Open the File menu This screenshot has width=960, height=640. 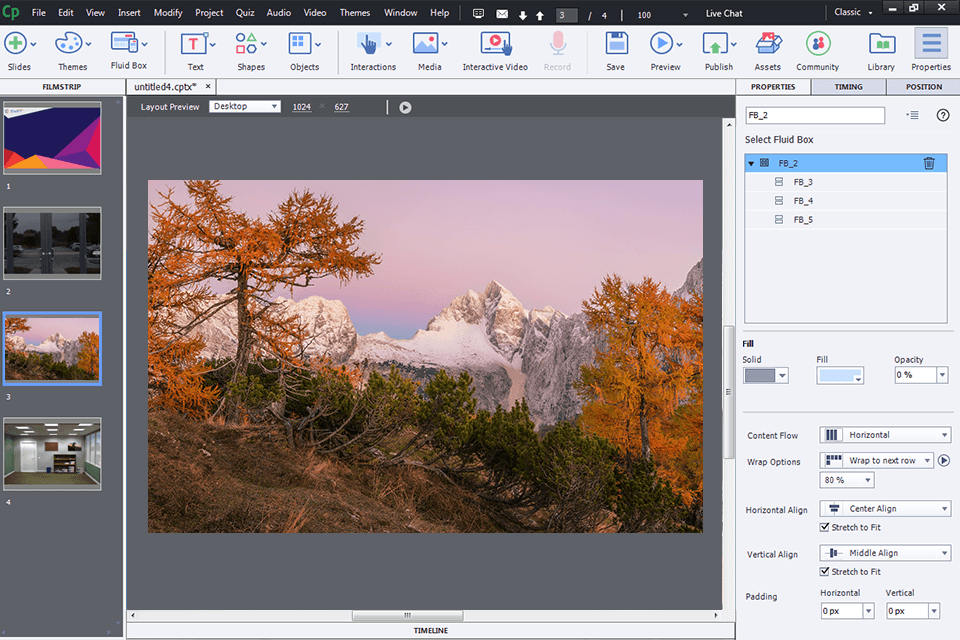[39, 12]
